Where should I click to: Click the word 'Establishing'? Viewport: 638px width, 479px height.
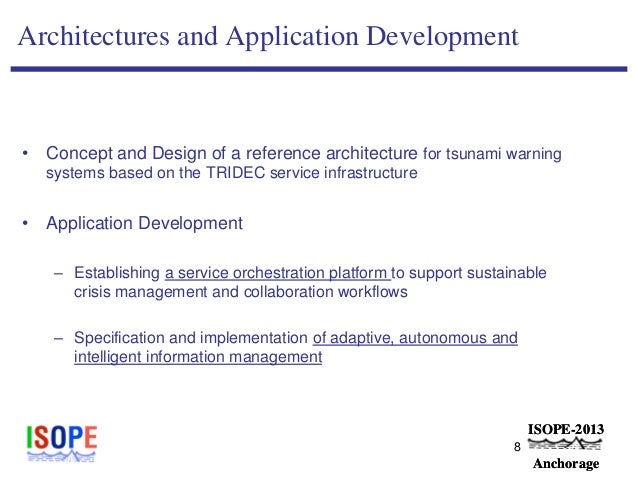pos(117,273)
